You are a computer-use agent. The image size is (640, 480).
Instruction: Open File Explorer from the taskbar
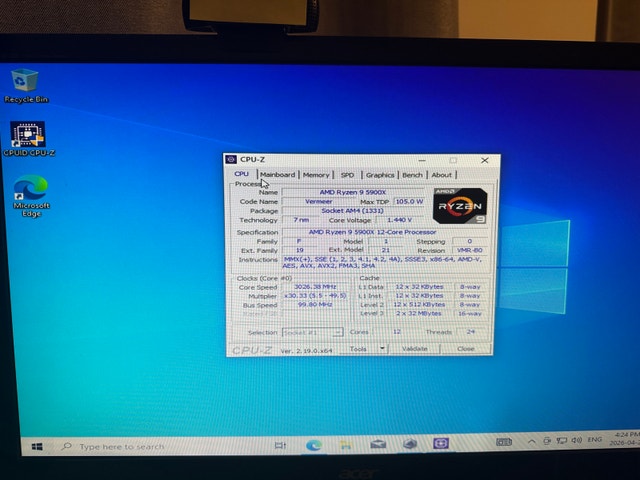[346, 444]
